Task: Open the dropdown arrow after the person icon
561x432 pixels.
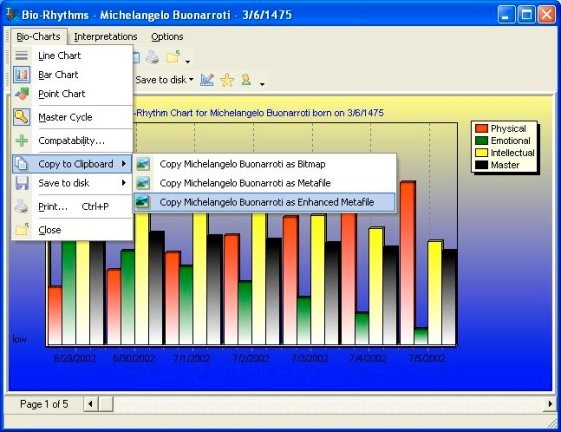Action: pyautogui.click(x=262, y=84)
